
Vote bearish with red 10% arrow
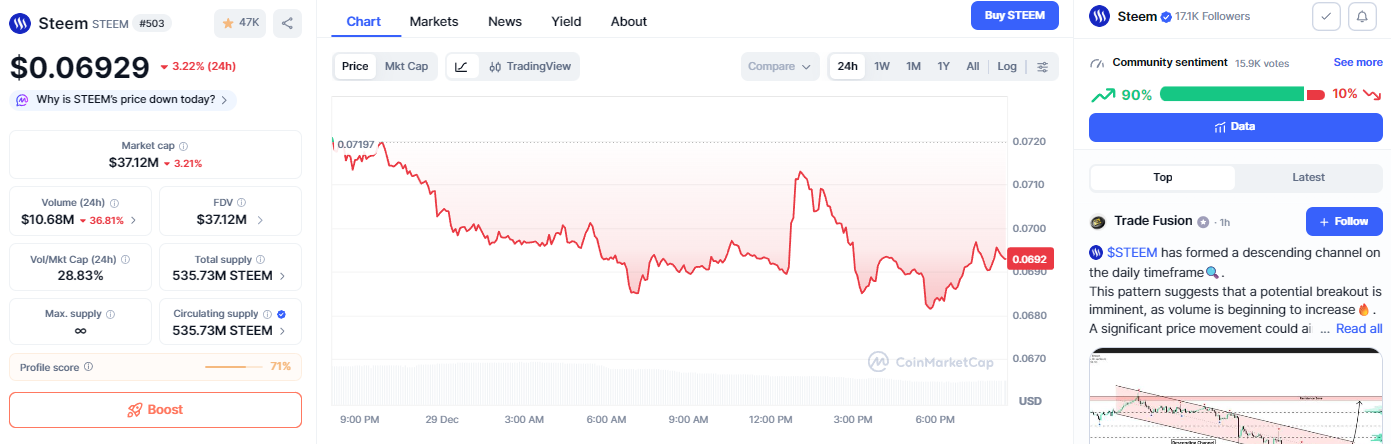(1373, 95)
